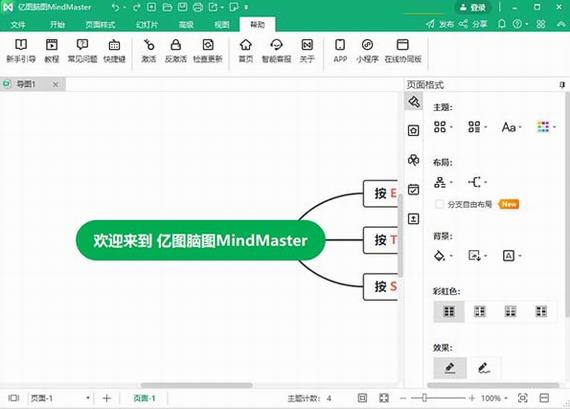Open the 背景 image dropdown

(477, 256)
